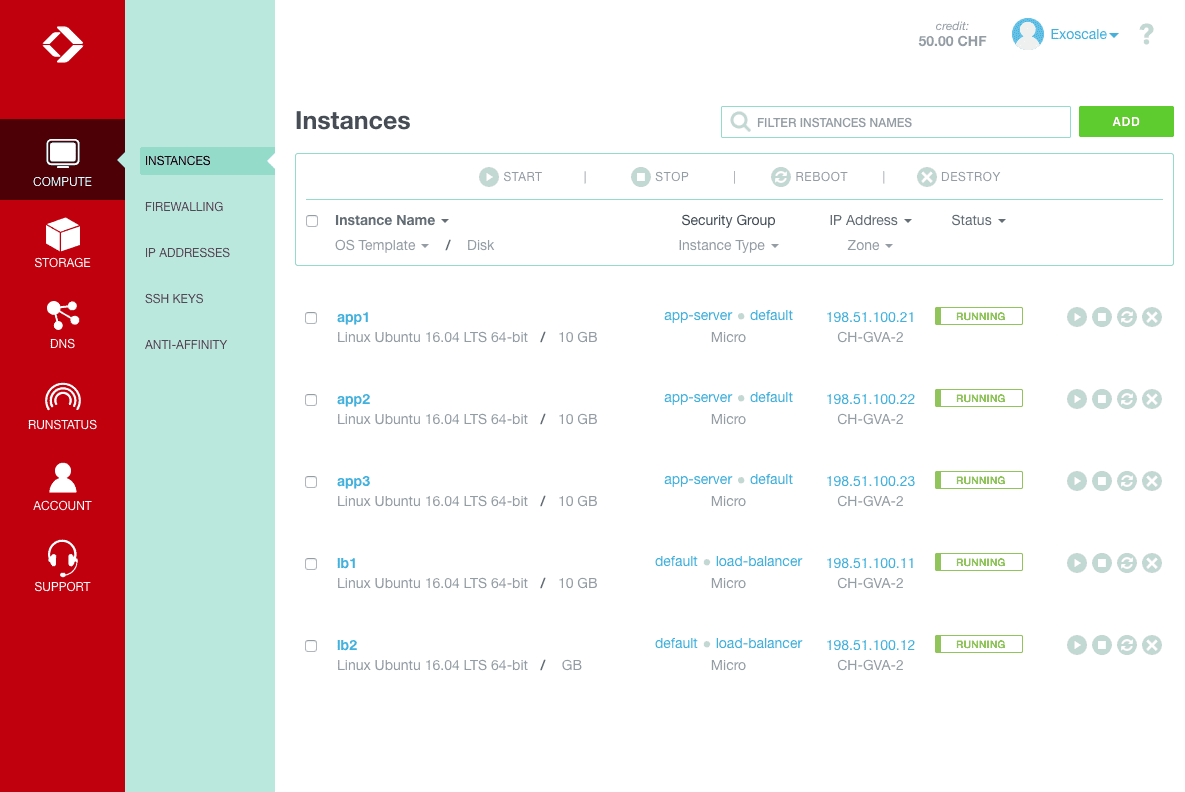Click the Exoscale logo at top left

click(62, 44)
